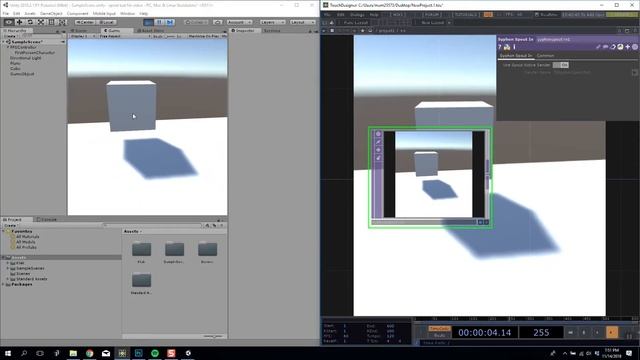Viewport: 640px width, 360px height.
Task: Toggle Center pivot mode in Unity
Action: click(85, 22)
